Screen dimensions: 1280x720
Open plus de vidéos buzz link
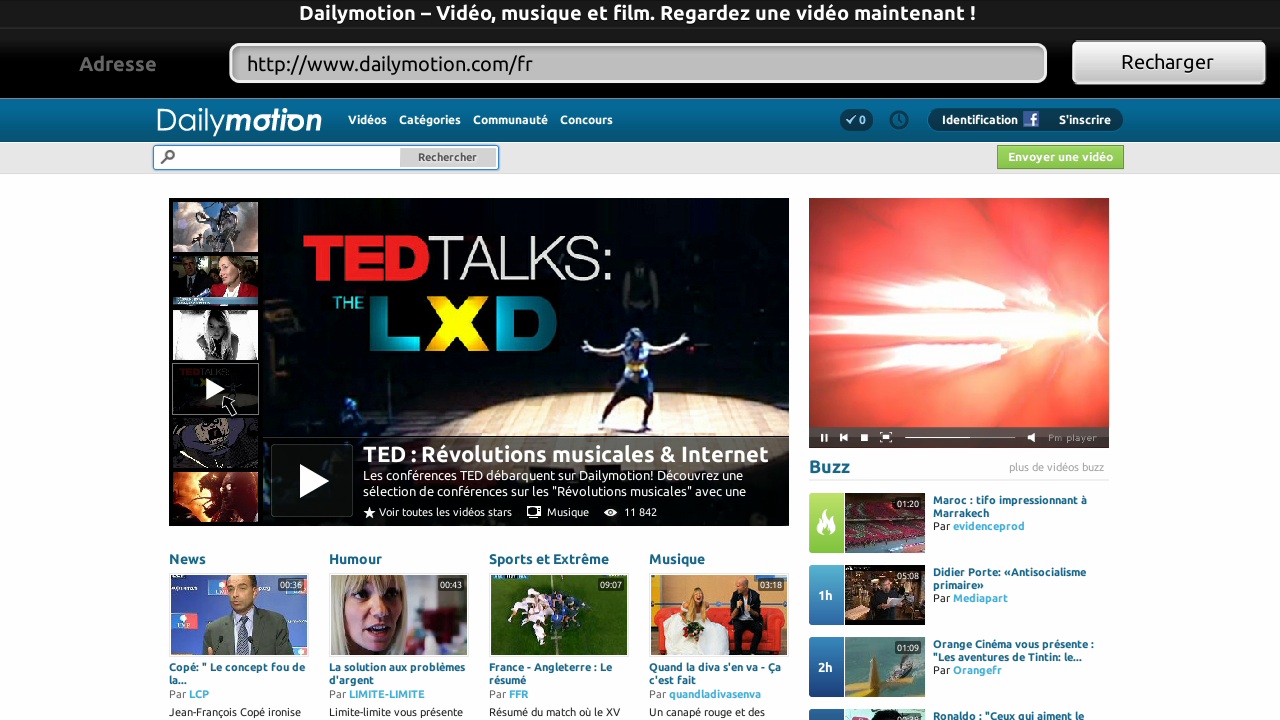coord(1056,467)
